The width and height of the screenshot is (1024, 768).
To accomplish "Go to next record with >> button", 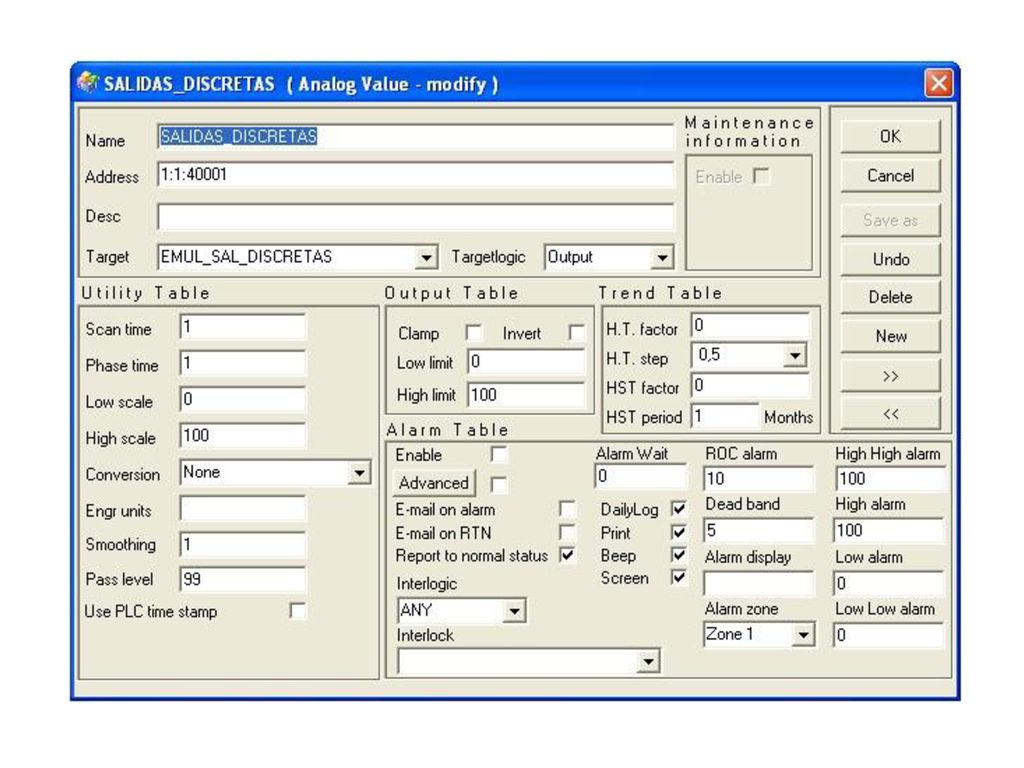I will pyautogui.click(x=890, y=376).
